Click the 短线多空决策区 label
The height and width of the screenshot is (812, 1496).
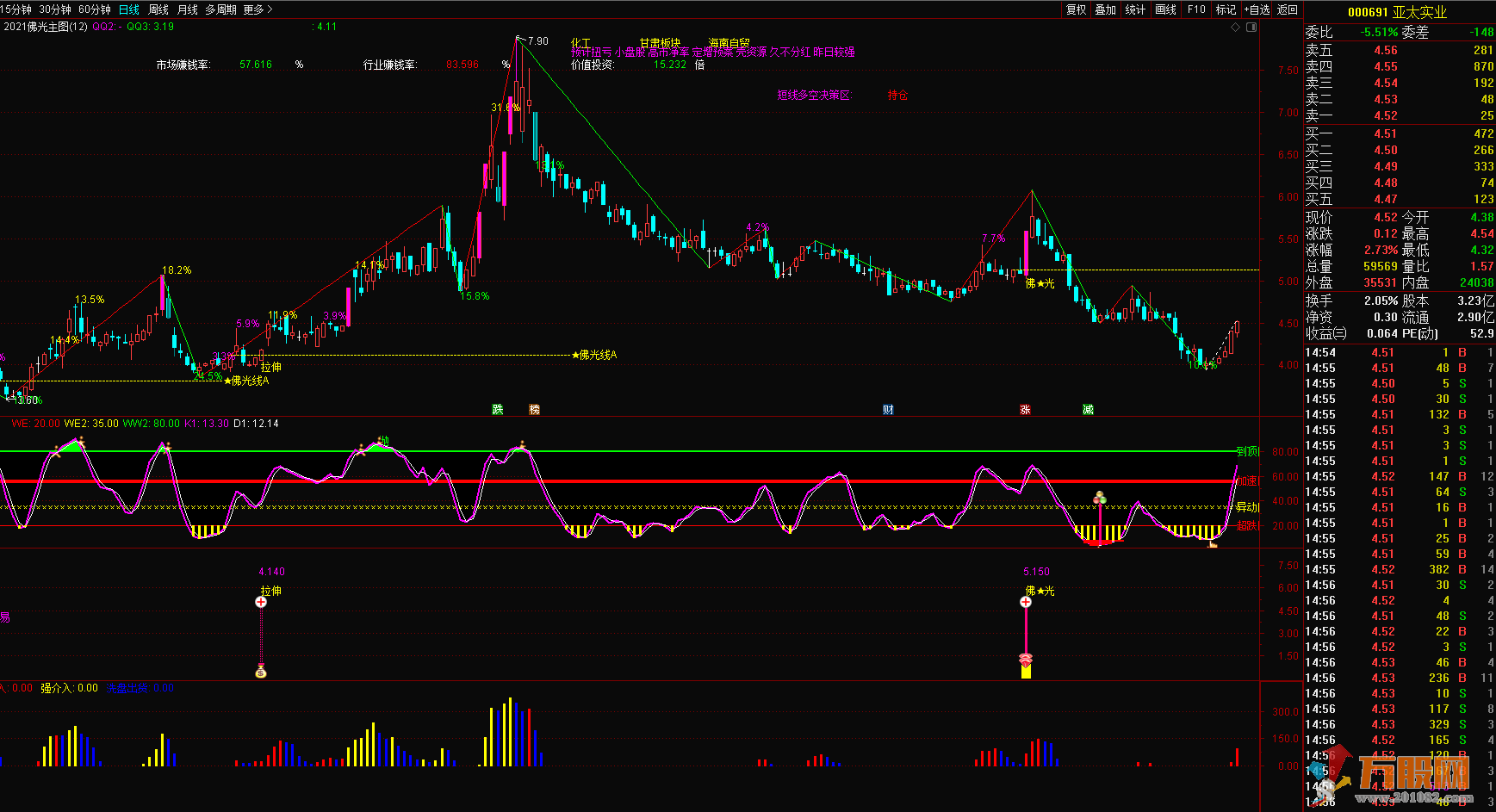point(814,95)
